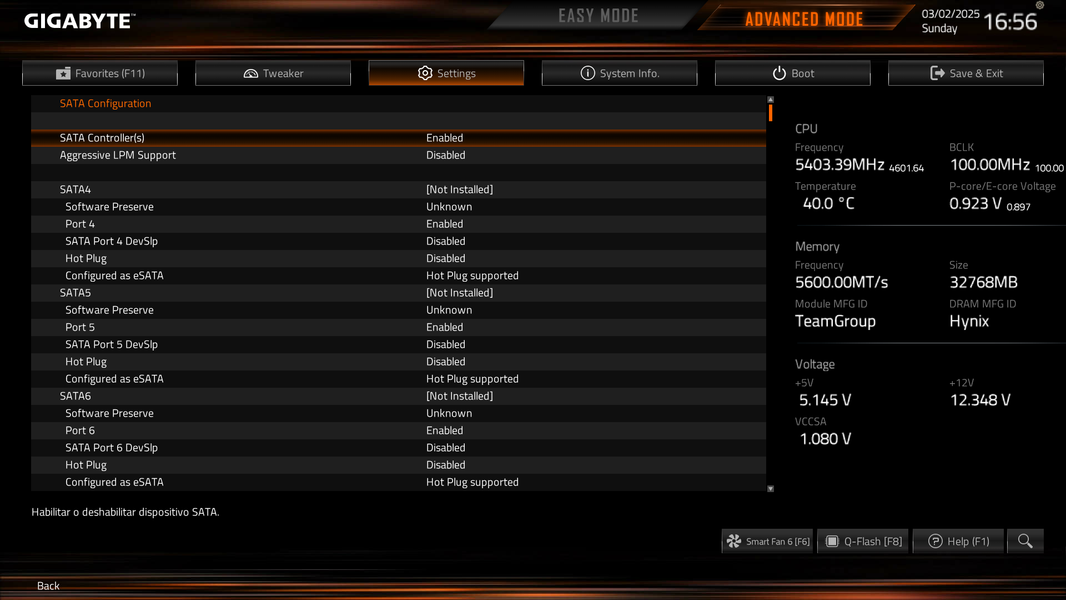This screenshot has height=600, width=1066.
Task: Select the Settings tab
Action: point(446,73)
